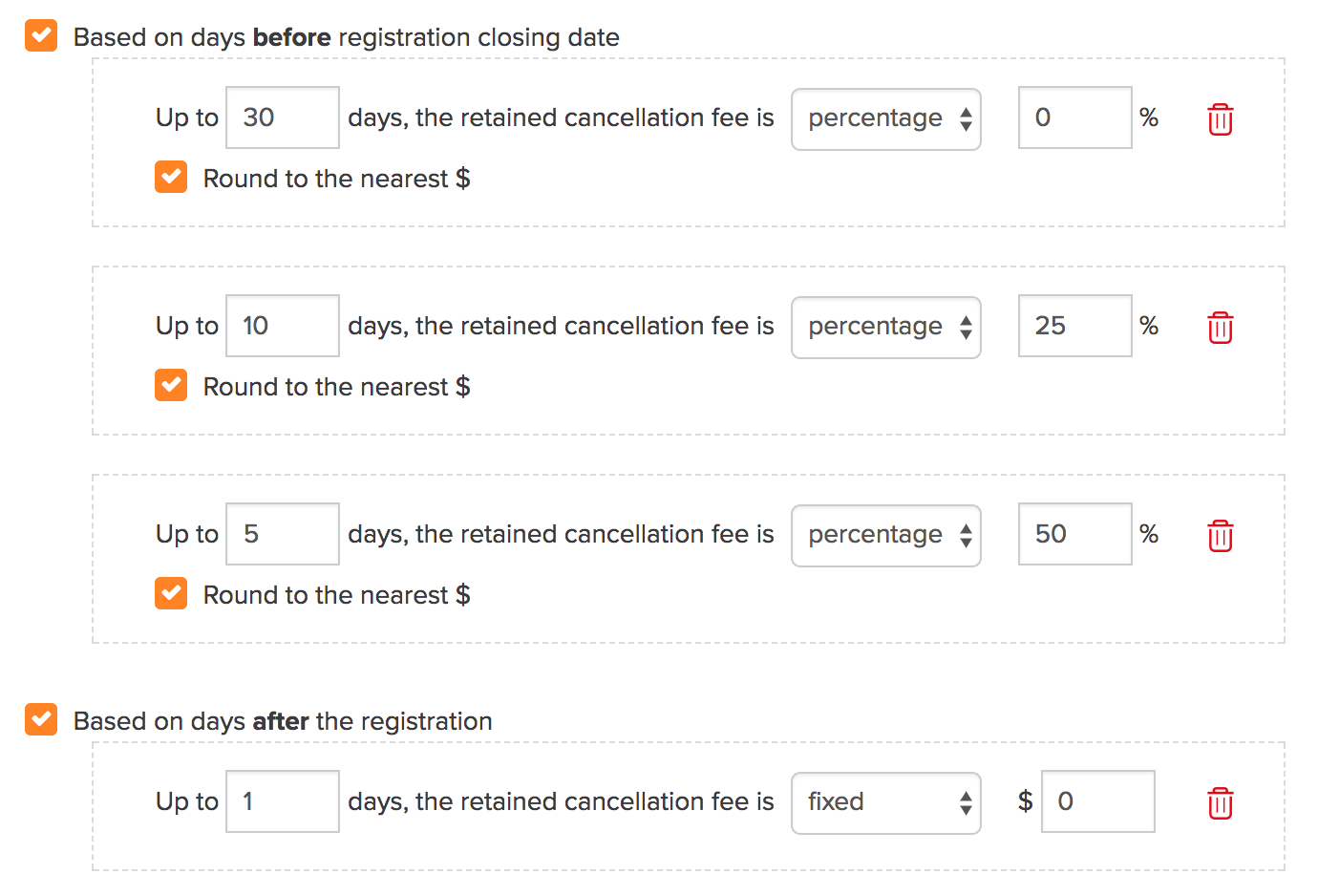Click the days field containing 10
1318x896 pixels.
(x=283, y=326)
